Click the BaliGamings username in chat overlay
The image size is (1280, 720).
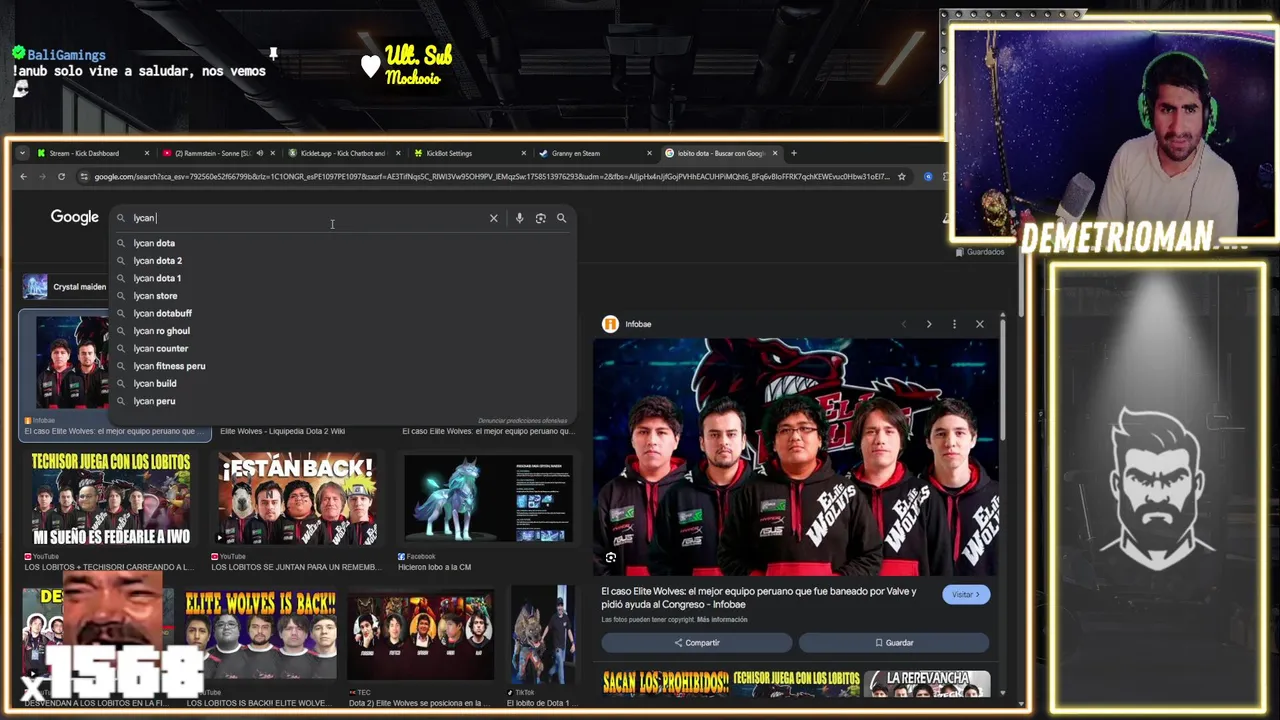pos(66,55)
